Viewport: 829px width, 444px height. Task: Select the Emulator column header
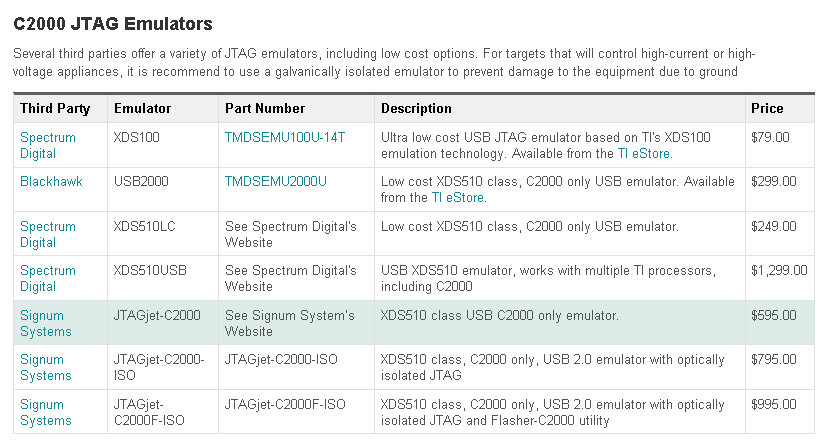click(143, 108)
